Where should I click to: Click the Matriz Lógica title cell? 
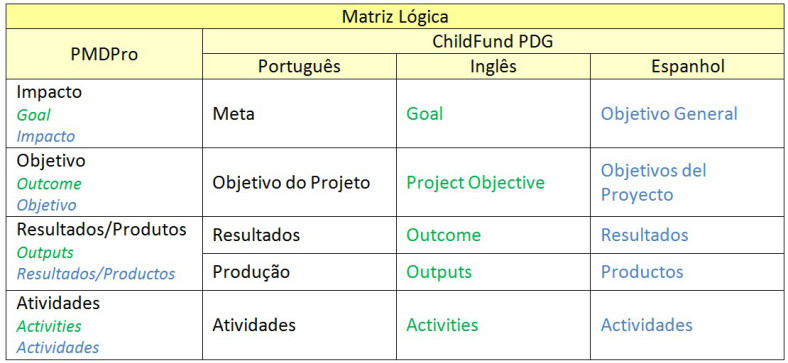(395, 17)
